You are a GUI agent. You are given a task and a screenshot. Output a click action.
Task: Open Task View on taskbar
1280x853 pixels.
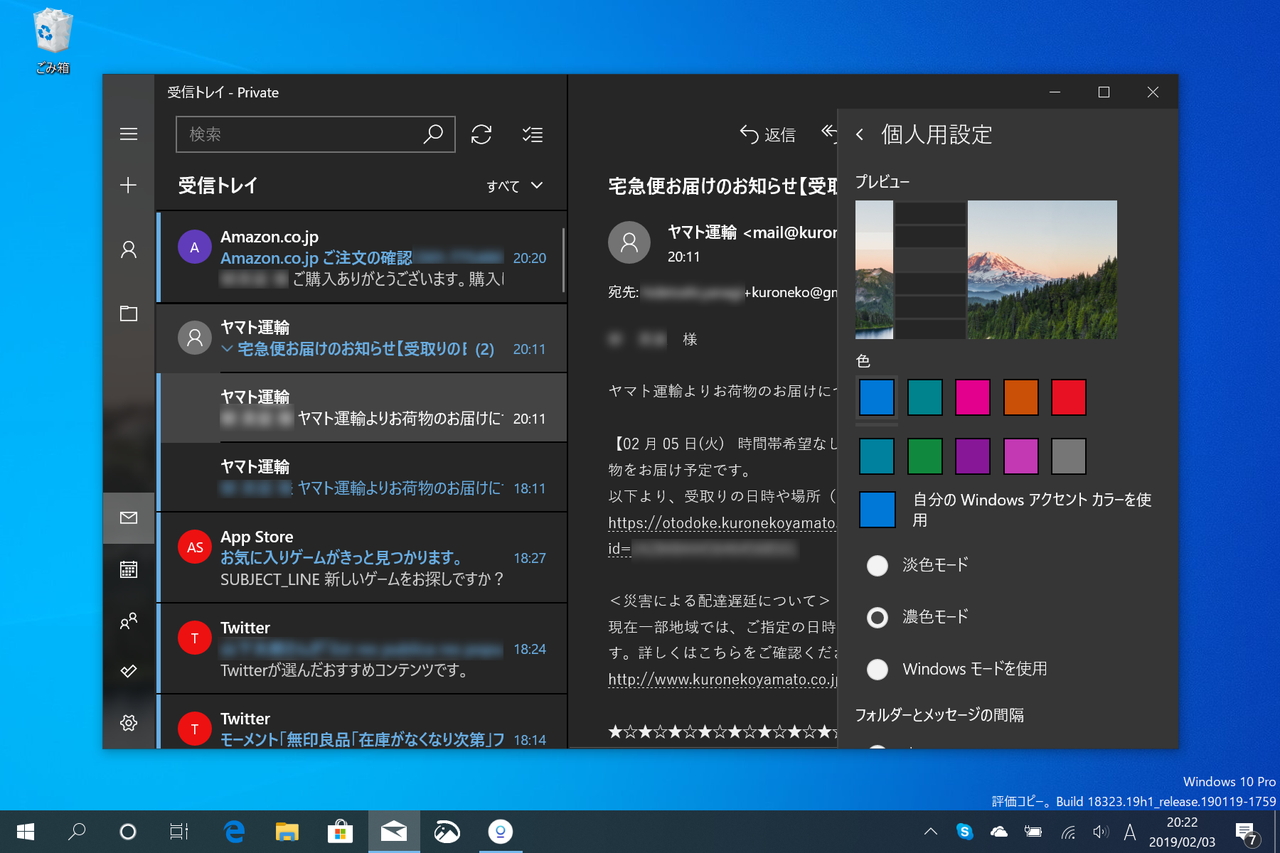[x=179, y=831]
